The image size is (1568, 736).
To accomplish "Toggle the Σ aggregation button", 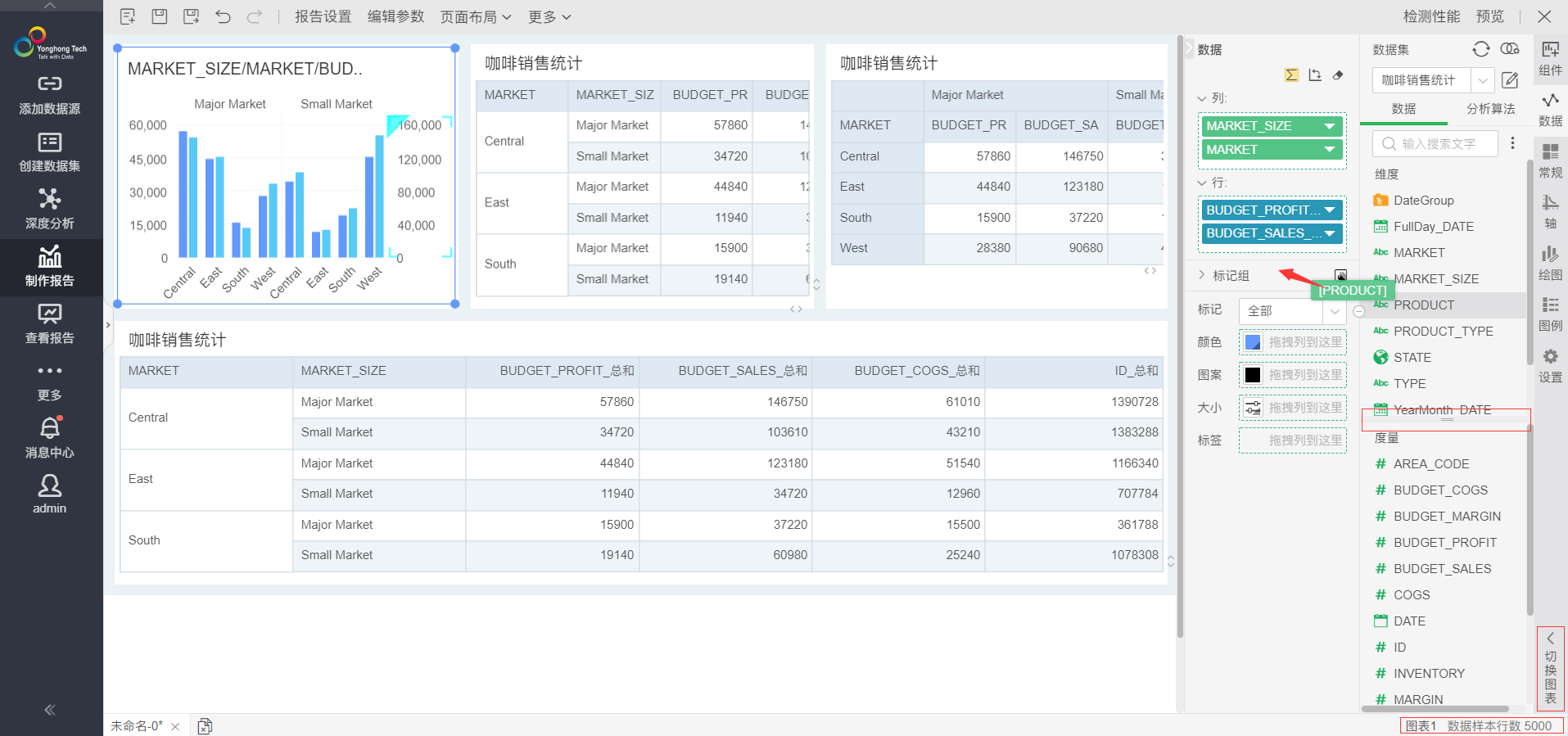I will tap(1291, 75).
